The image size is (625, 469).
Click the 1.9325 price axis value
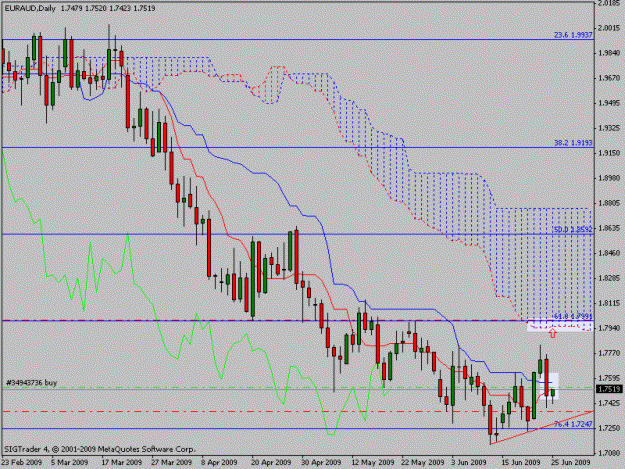tap(609, 128)
